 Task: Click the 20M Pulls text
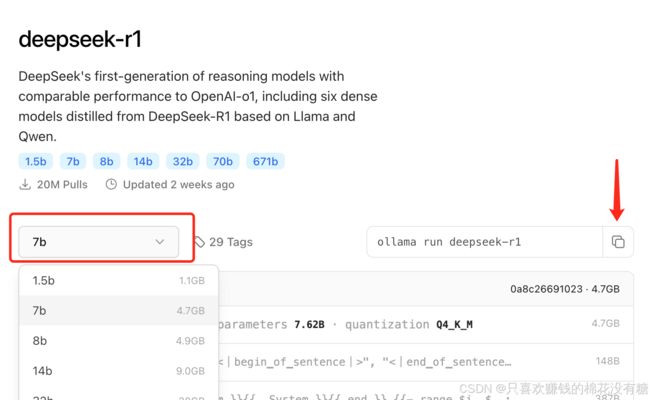tap(62, 184)
